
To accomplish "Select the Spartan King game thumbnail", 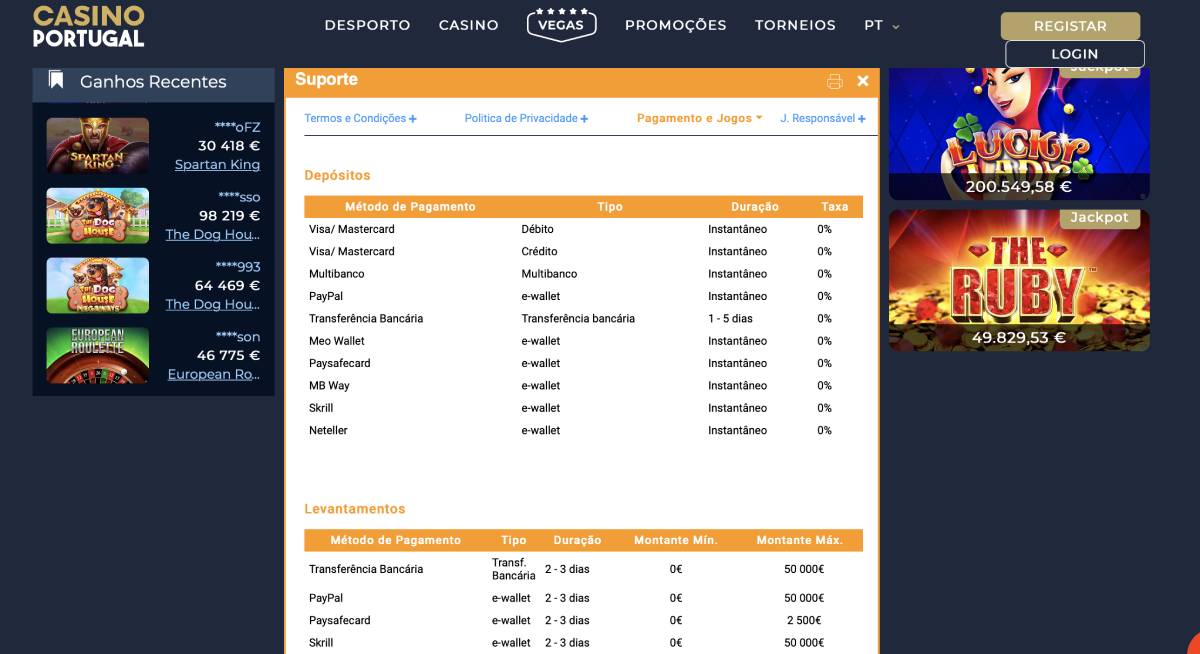I will pyautogui.click(x=98, y=146).
